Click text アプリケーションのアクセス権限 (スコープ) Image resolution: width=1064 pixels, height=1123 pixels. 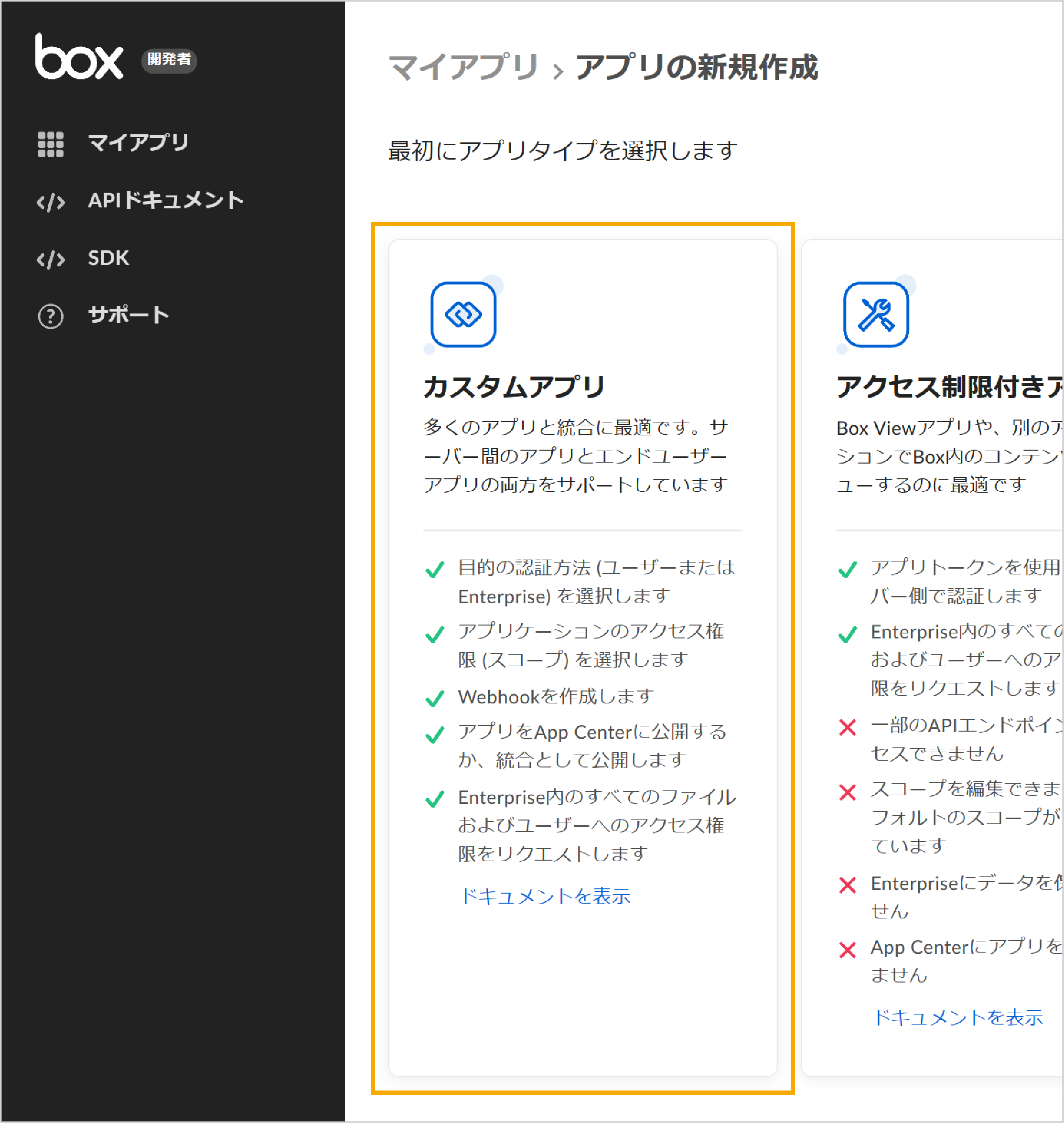[x=591, y=646]
